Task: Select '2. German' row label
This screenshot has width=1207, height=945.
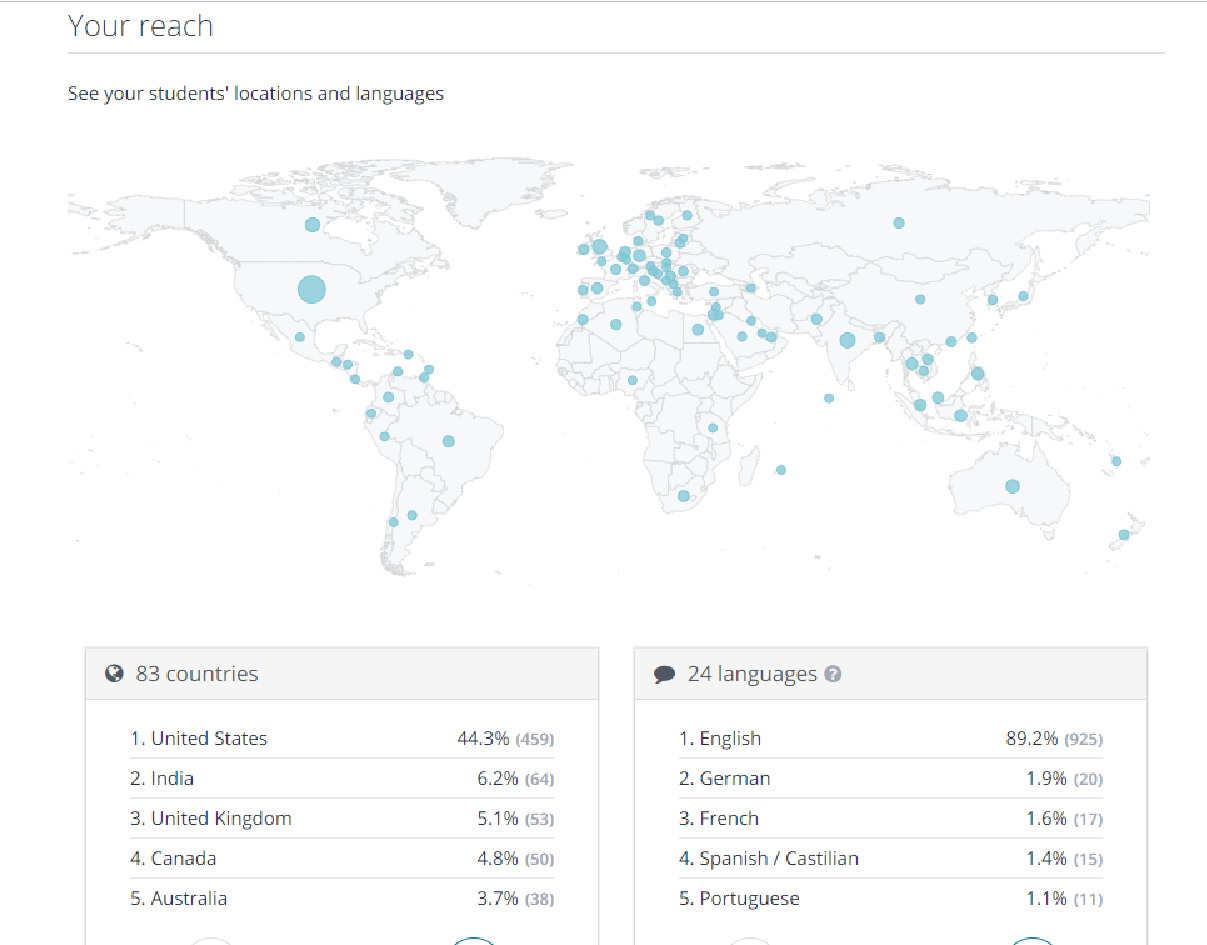Action: pos(725,779)
